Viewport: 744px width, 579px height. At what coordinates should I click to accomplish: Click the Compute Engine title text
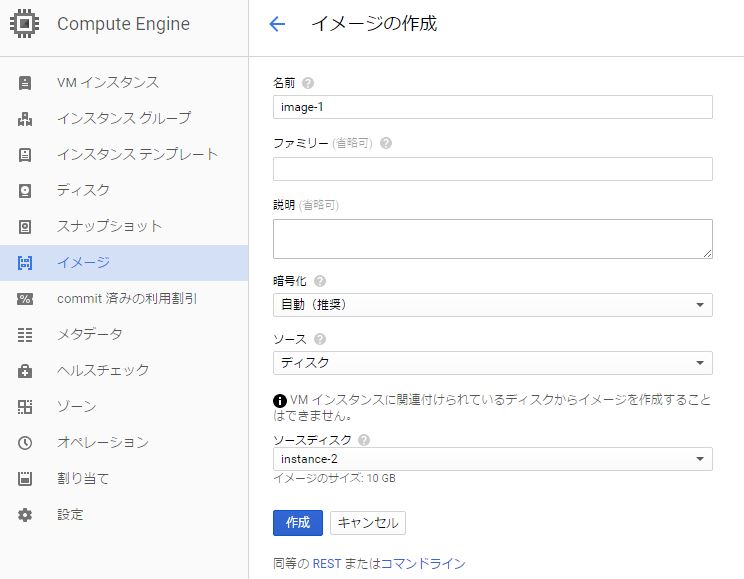coord(123,24)
